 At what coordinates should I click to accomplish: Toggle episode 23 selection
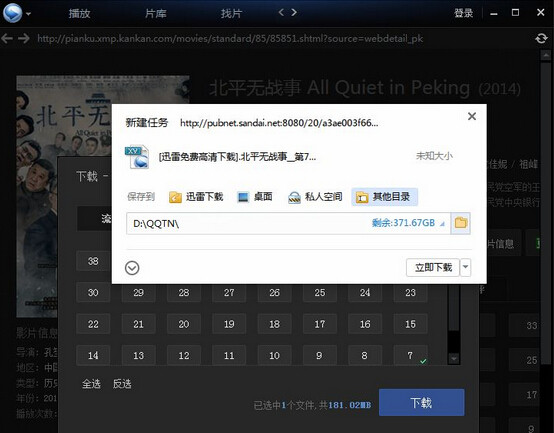coord(410,292)
